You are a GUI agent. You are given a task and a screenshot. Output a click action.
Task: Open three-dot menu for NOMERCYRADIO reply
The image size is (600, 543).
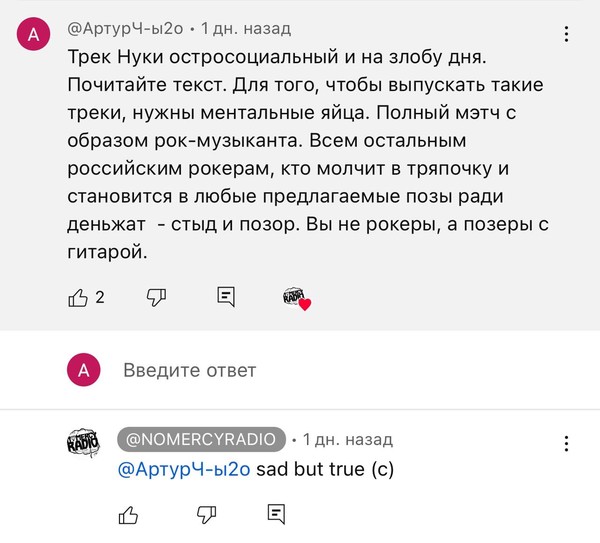[566, 444]
